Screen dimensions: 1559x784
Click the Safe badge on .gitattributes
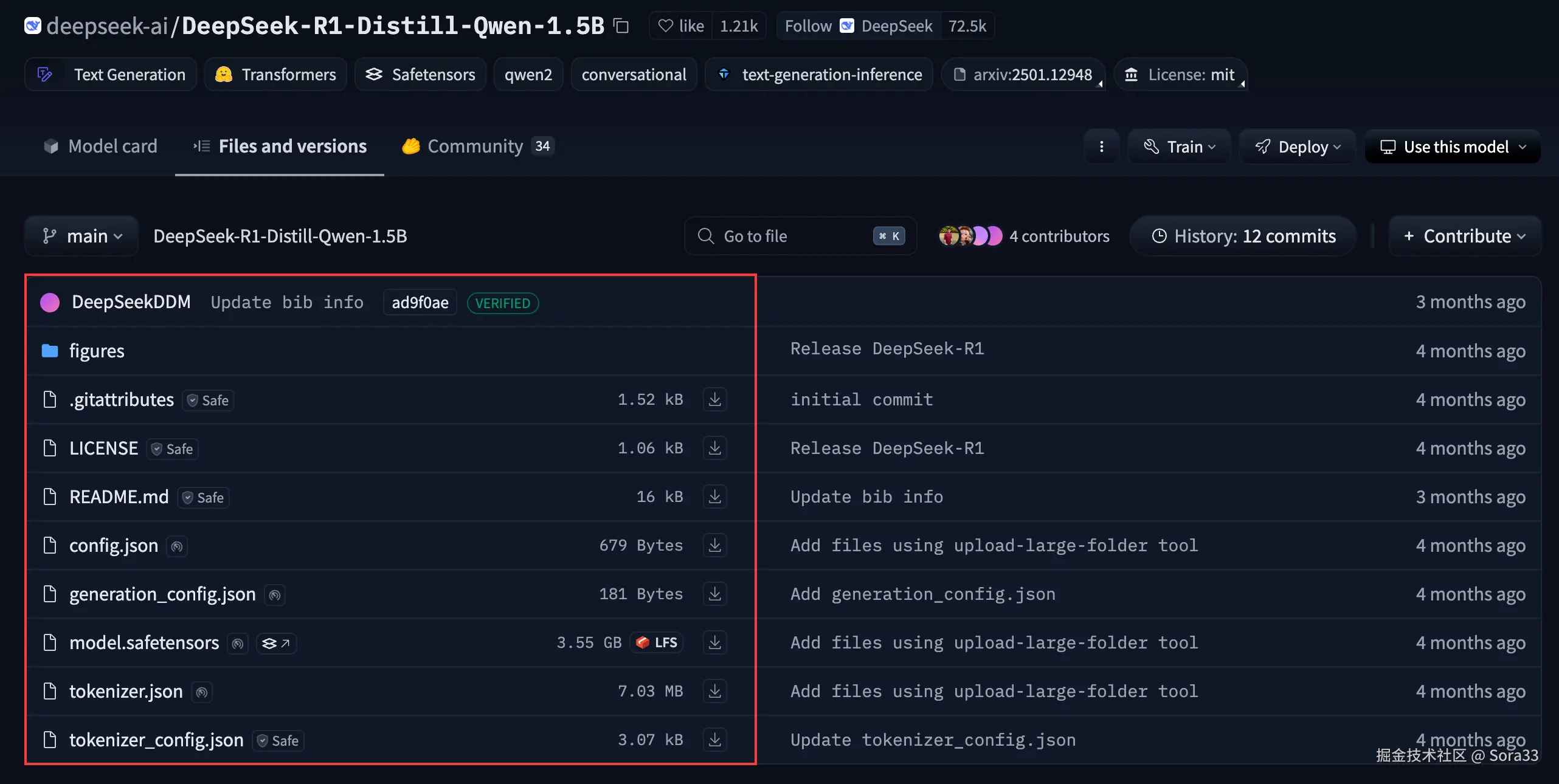pos(208,401)
